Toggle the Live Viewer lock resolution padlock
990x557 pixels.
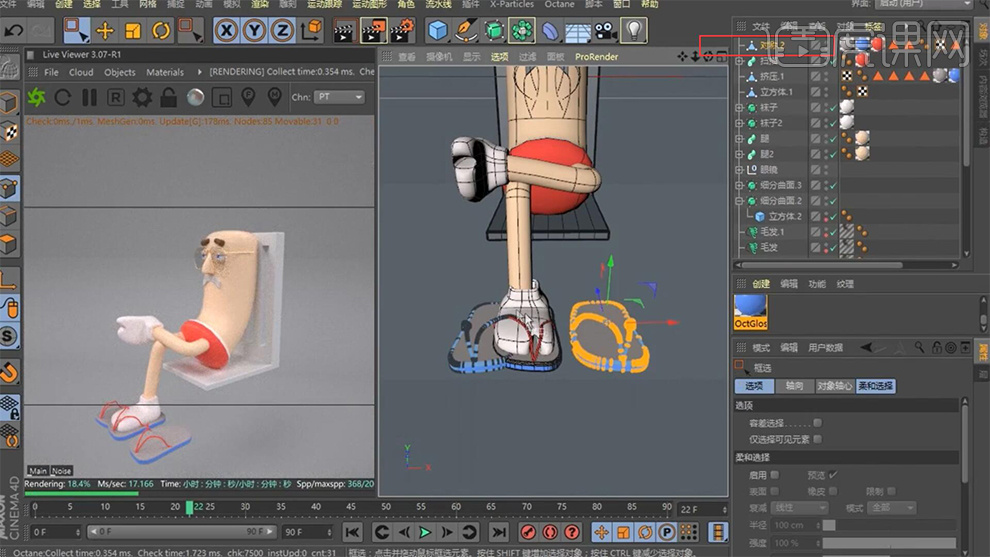169,97
